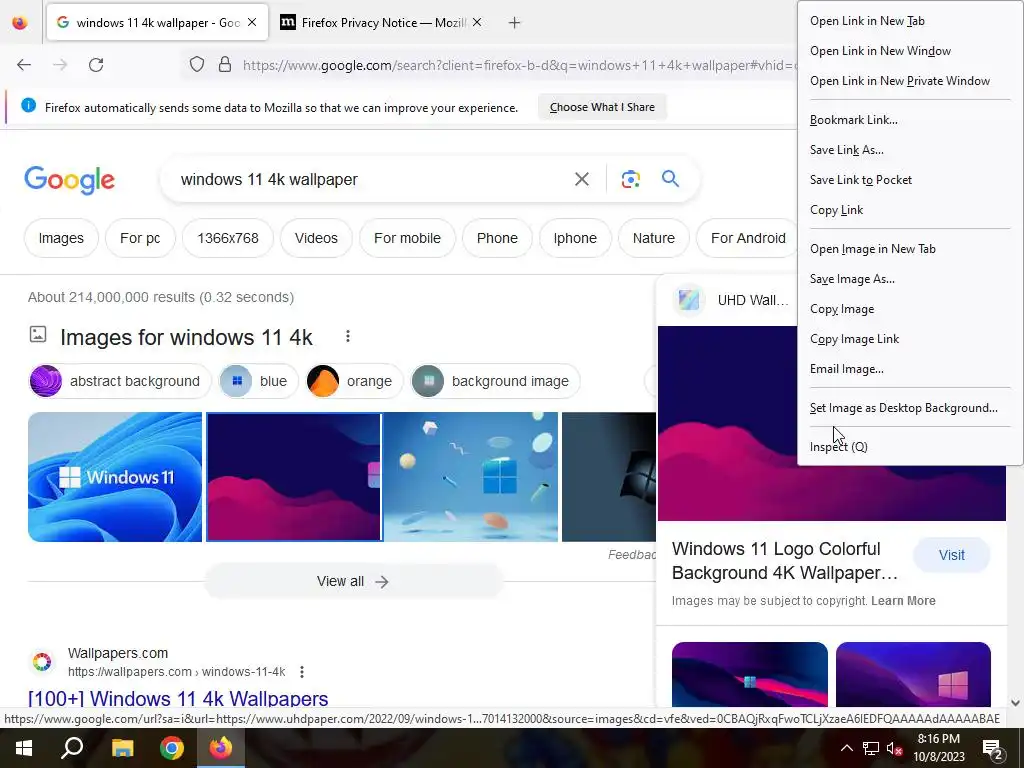Click the Videos filter chip
This screenshot has height=768, width=1024.
pyautogui.click(x=316, y=238)
